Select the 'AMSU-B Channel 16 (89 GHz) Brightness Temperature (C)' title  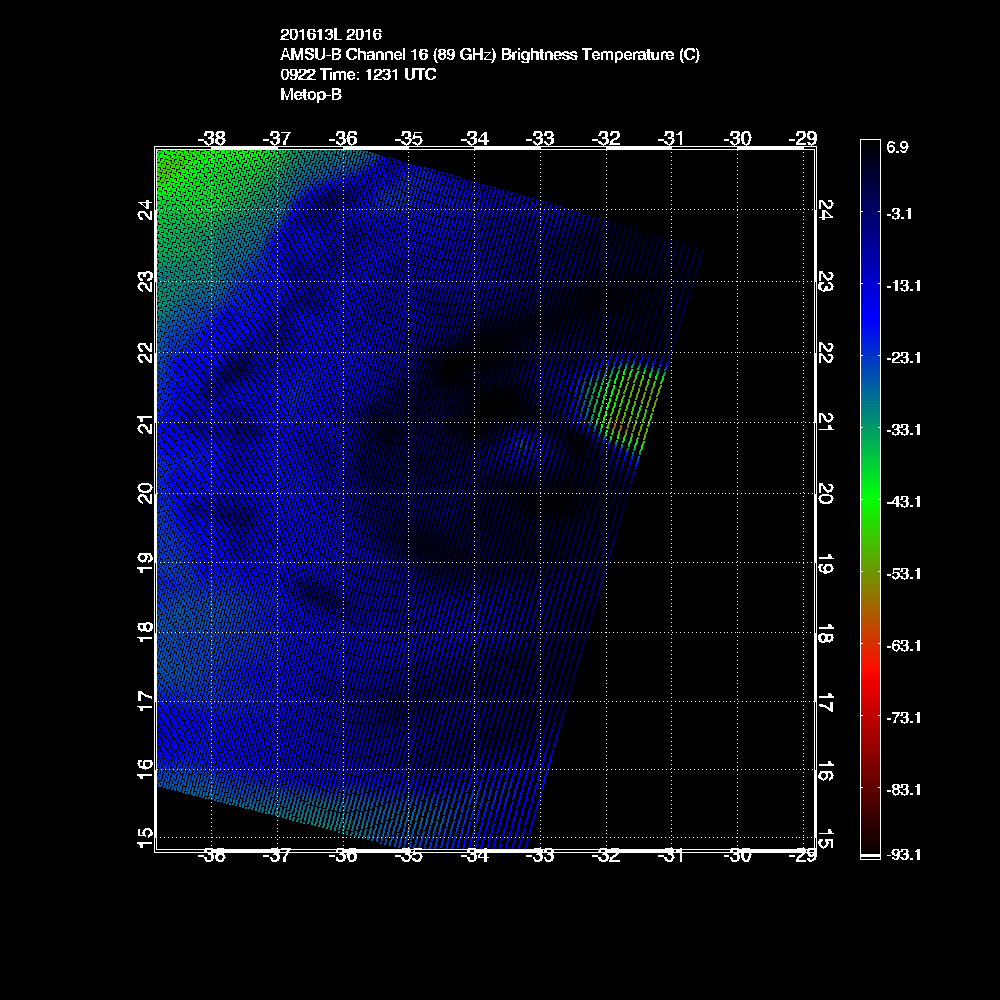[490, 55]
